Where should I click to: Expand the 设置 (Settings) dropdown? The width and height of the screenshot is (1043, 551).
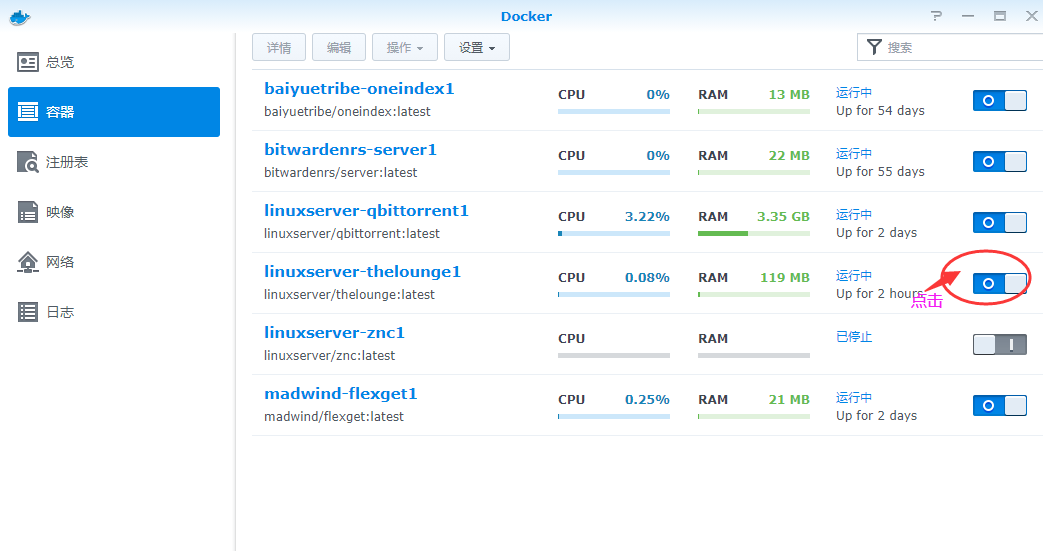(477, 47)
